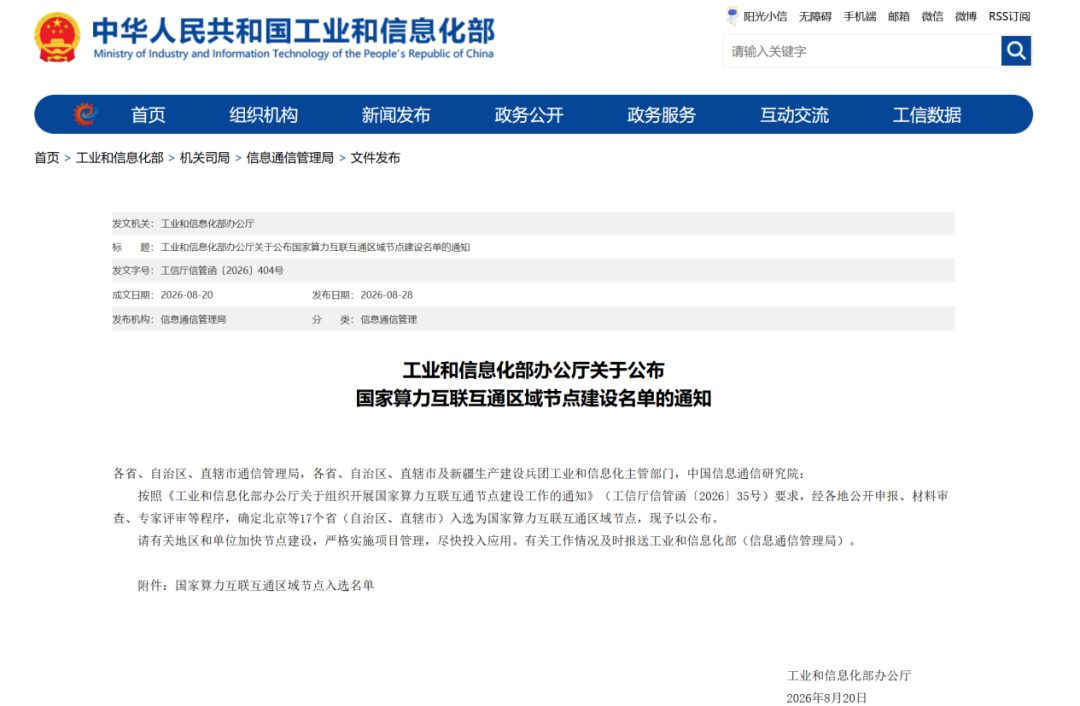1080x706 pixels.
Task: Open the 组织机构 navigation menu
Action: click(x=263, y=115)
